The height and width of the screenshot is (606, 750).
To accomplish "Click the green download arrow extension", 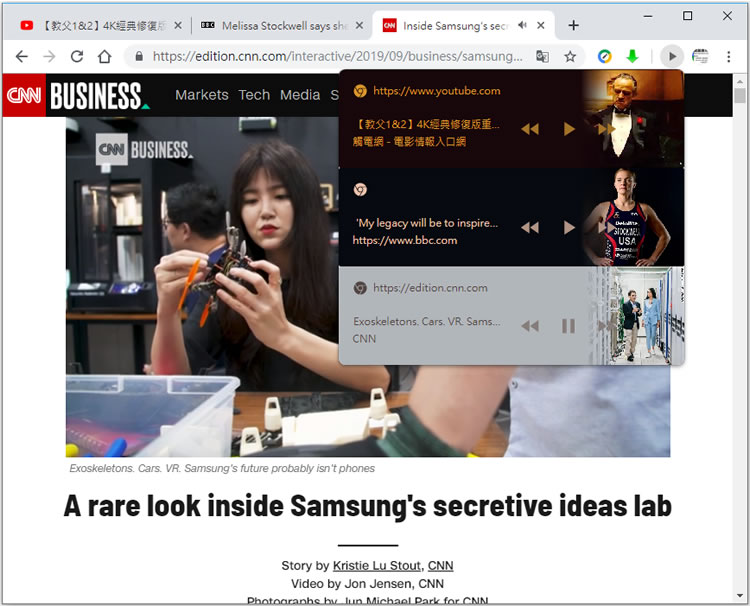I will (x=632, y=57).
